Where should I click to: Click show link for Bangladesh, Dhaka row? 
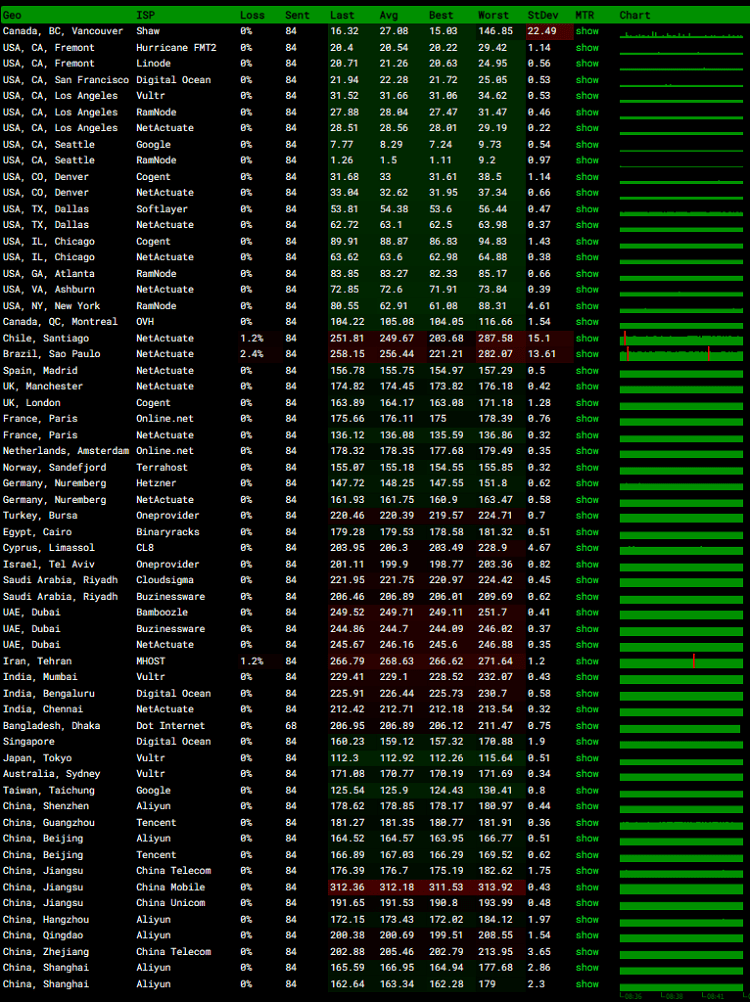pos(587,726)
